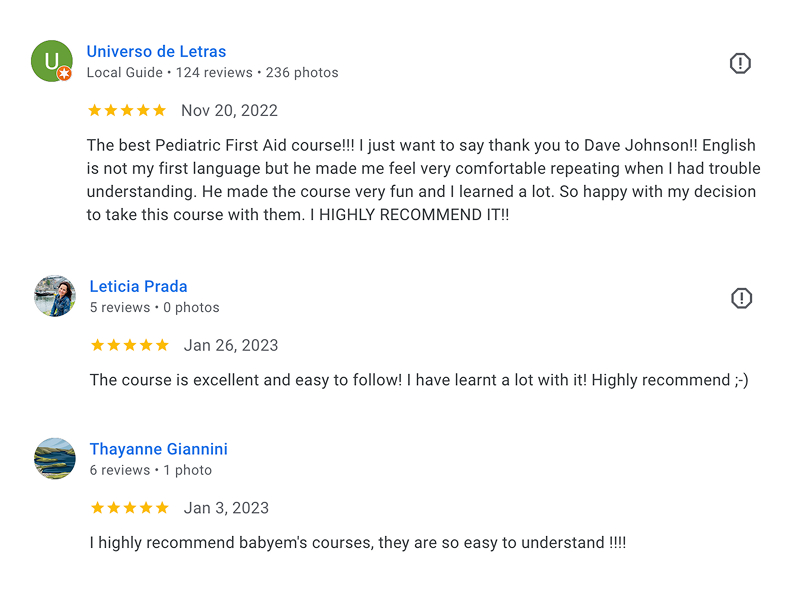
Task: Click star rating of Jan 26, 2023 review
Action: (130, 345)
